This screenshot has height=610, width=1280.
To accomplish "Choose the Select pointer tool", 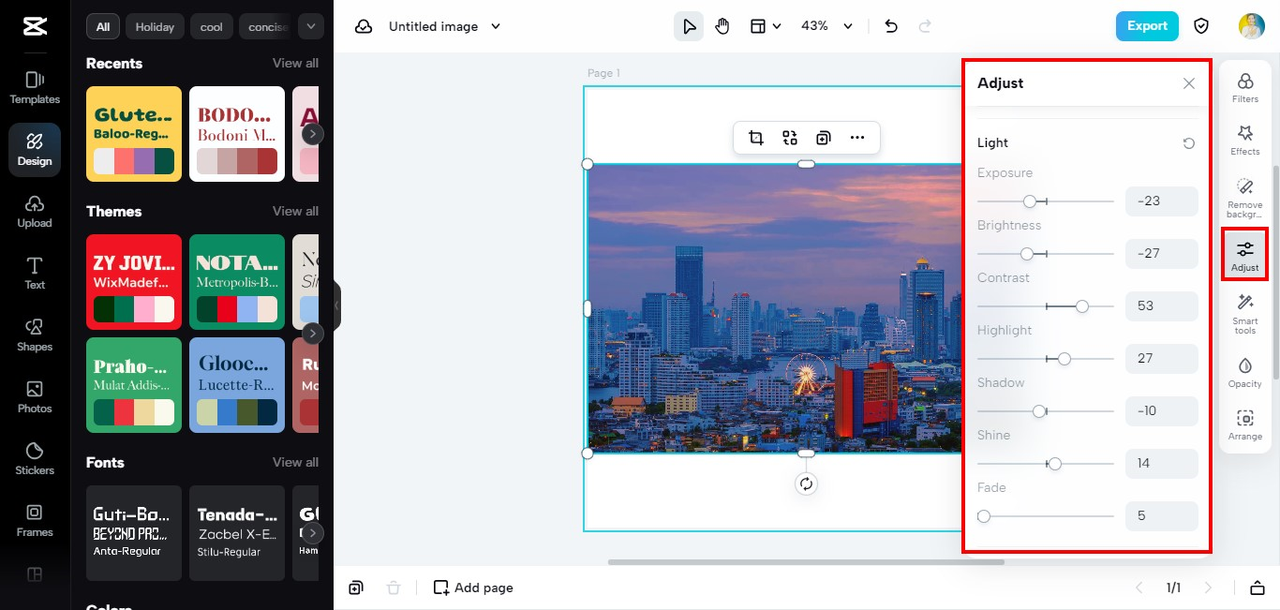I will 689,27.
